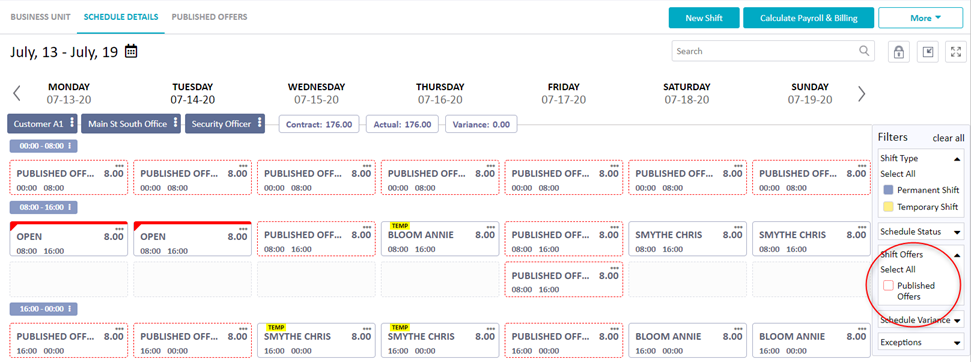The image size is (971, 362).
Task: Click TEMP tag on Wednesday Smythe Chris shift
Action: pyautogui.click(x=276, y=327)
